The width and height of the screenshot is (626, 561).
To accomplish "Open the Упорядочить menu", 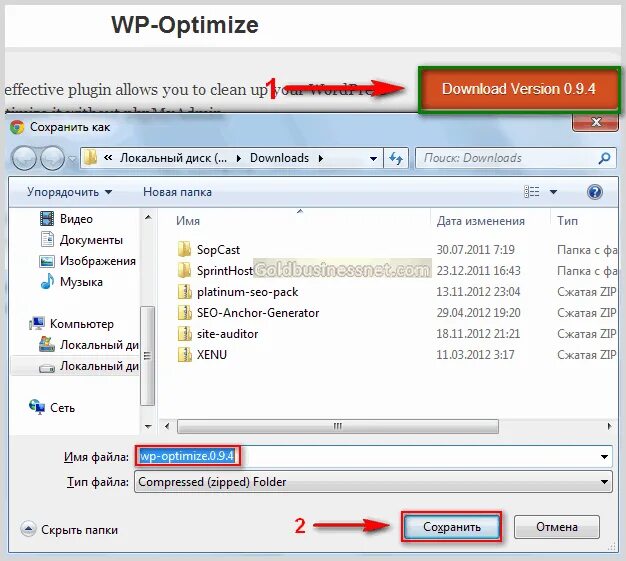I will point(69,192).
